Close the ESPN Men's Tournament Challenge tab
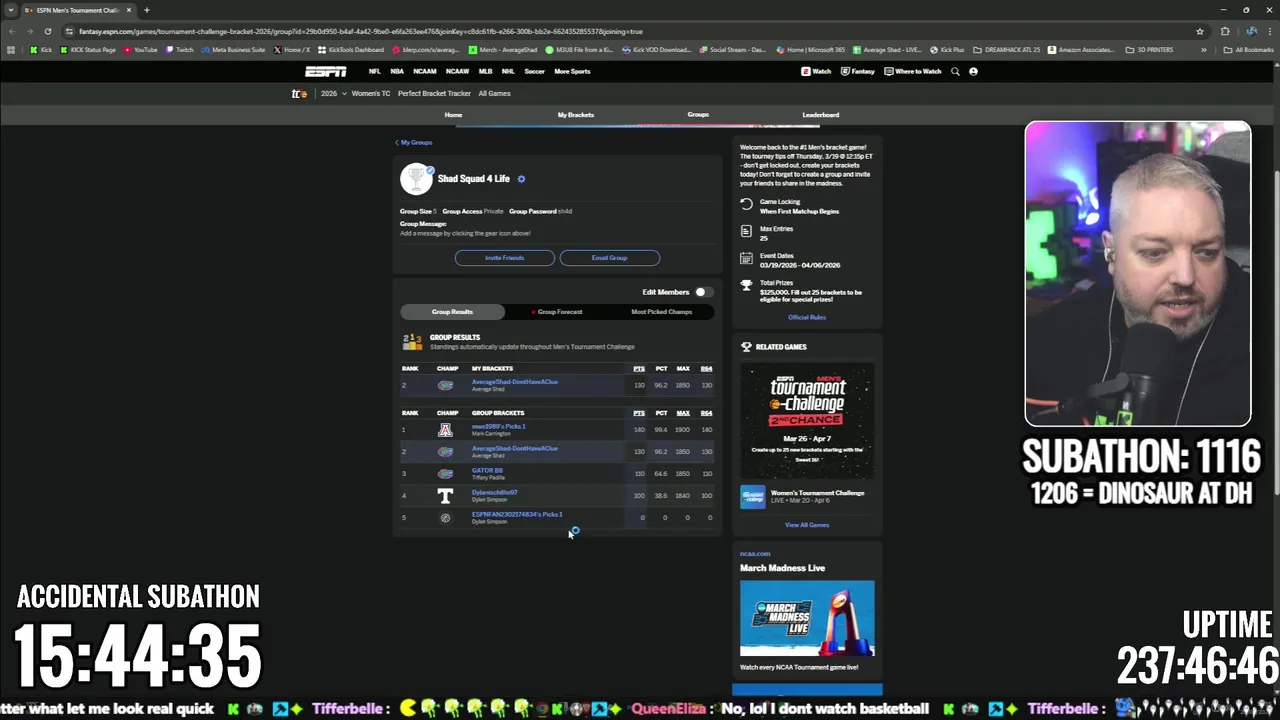This screenshot has width=1280, height=720. [128, 10]
